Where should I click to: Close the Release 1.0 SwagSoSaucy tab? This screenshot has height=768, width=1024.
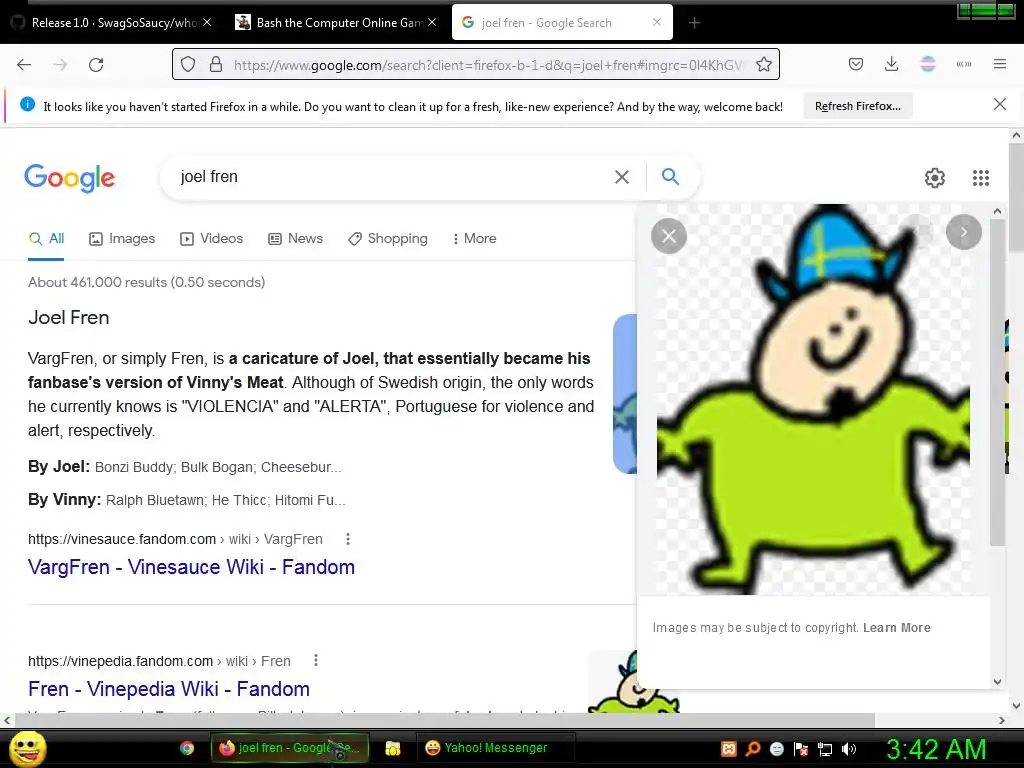tap(207, 22)
